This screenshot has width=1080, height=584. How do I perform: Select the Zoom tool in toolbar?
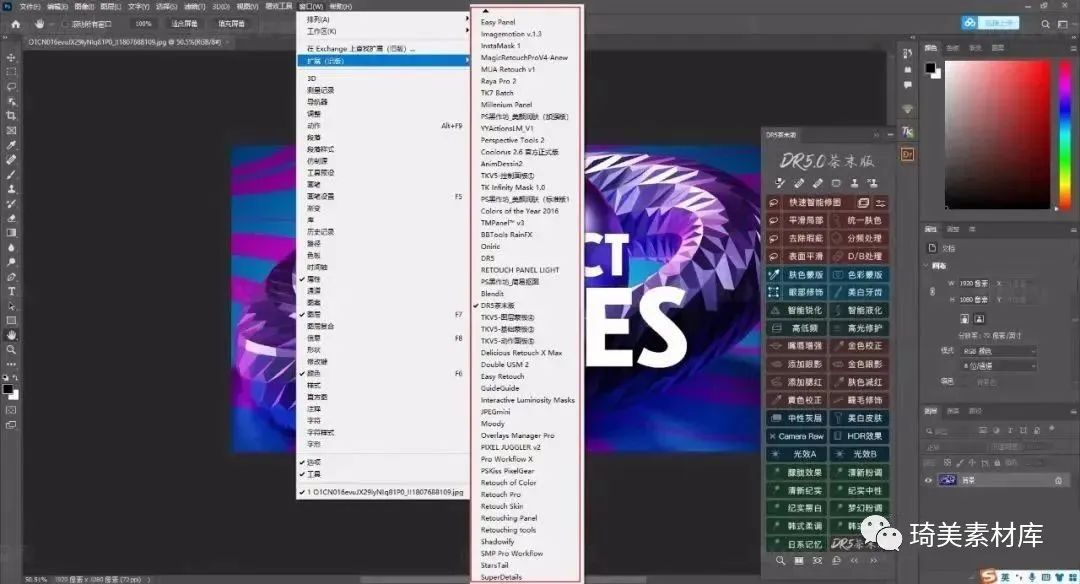11,350
